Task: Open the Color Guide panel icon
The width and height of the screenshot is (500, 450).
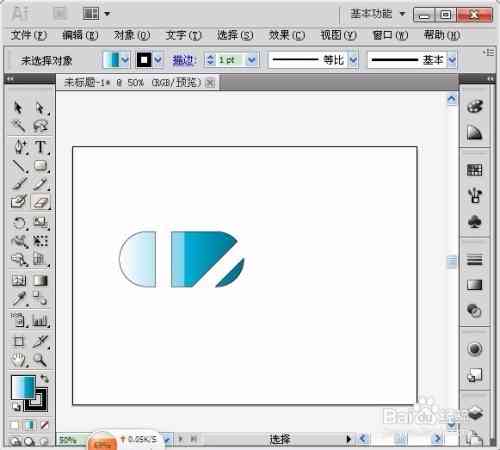Action: click(x=475, y=133)
